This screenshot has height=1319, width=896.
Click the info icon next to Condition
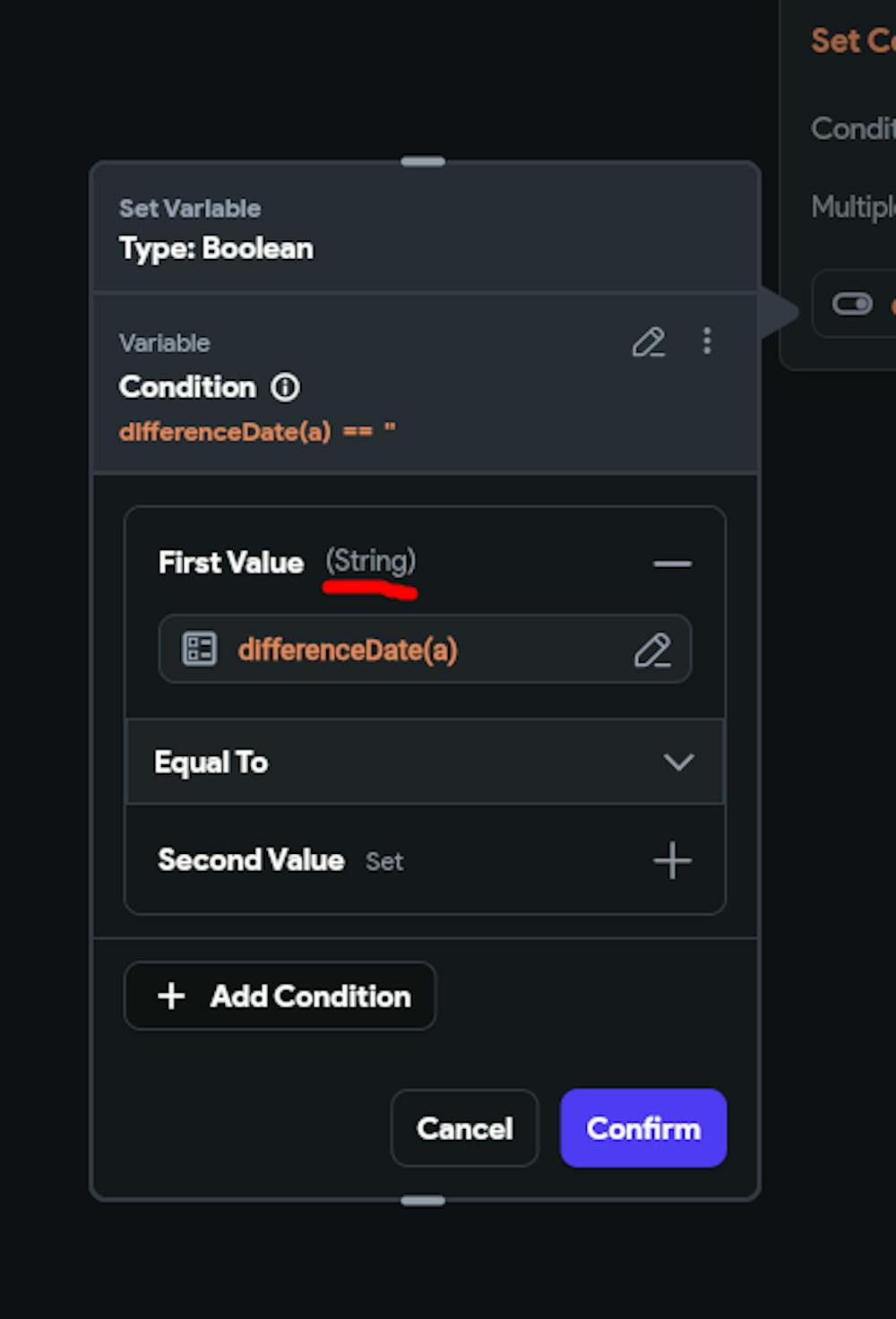point(286,387)
